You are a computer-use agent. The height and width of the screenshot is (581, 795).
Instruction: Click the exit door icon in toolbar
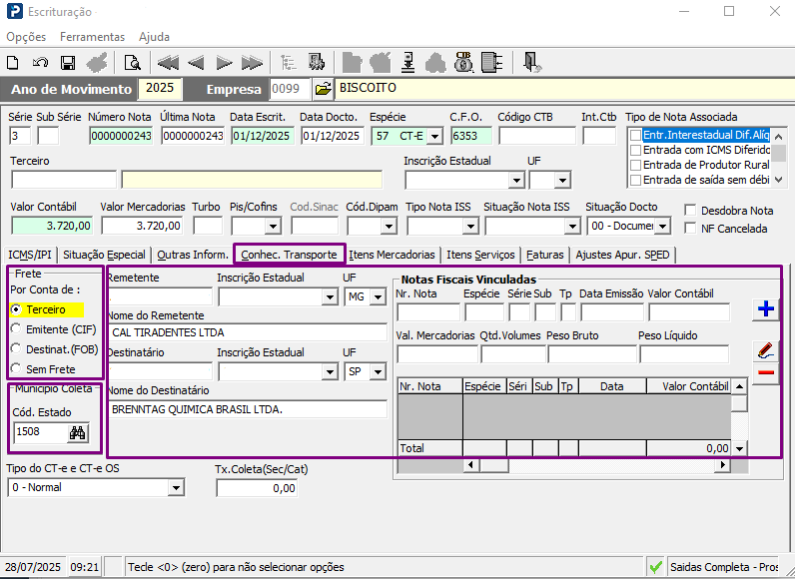[531, 62]
